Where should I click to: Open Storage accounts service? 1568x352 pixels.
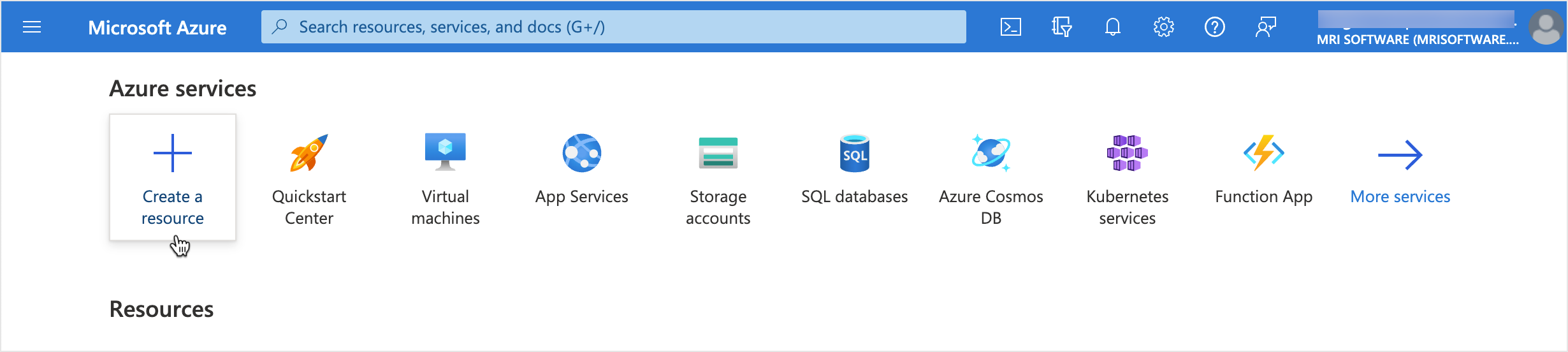pos(718,179)
